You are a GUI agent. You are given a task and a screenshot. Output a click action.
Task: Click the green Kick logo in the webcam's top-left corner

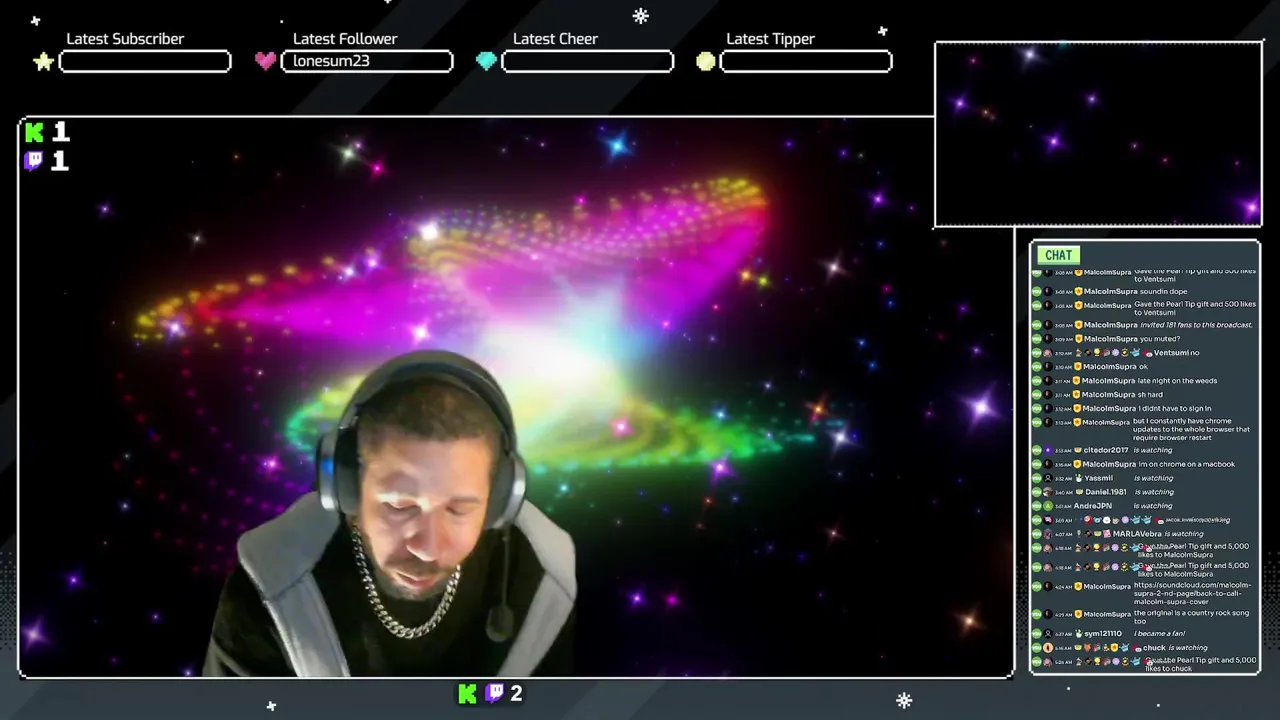[x=35, y=132]
